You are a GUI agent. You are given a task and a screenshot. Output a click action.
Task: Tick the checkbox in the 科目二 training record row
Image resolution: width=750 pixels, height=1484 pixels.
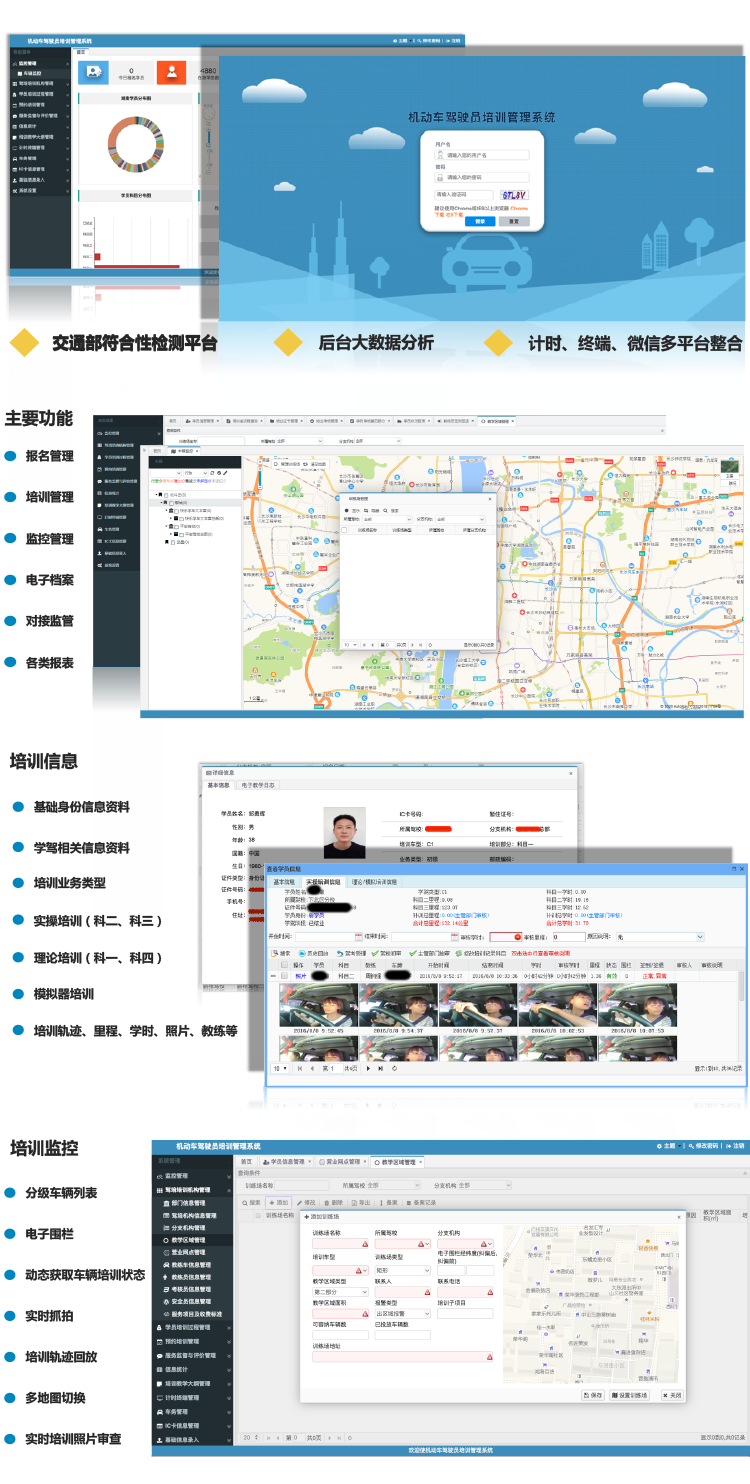[x=284, y=974]
